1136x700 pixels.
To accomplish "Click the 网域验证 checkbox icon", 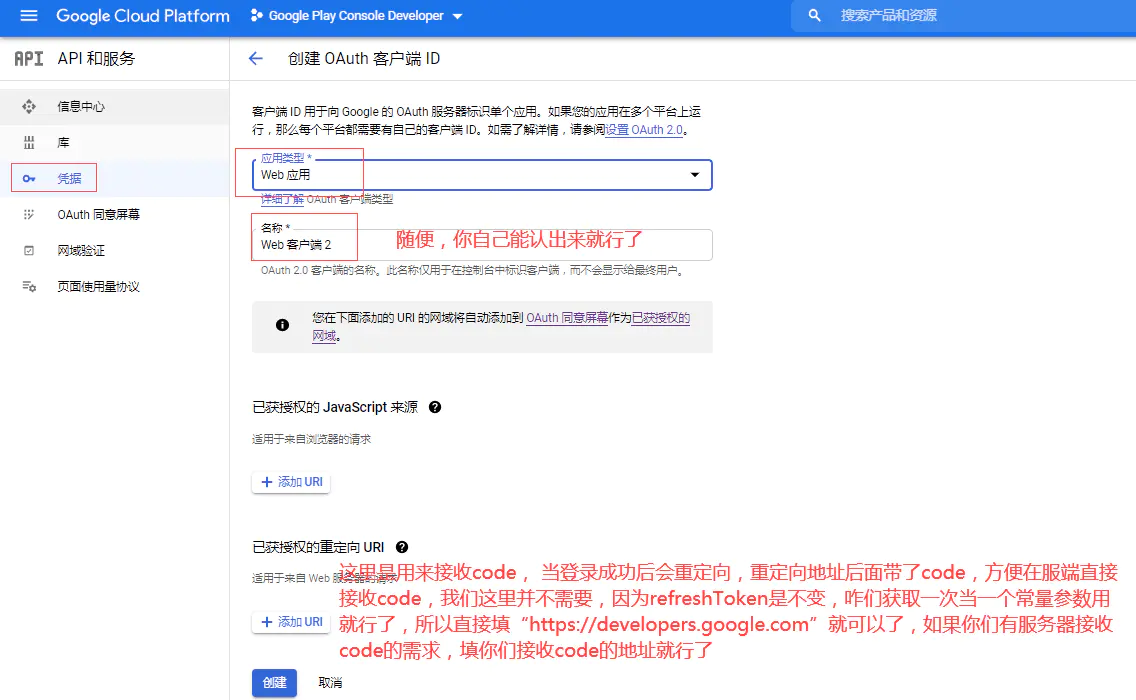I will 29,251.
